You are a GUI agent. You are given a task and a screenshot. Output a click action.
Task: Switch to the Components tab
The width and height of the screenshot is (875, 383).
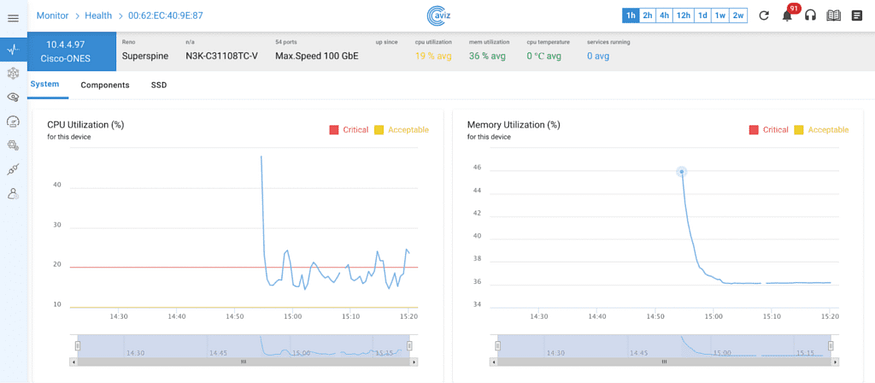pyautogui.click(x=105, y=85)
